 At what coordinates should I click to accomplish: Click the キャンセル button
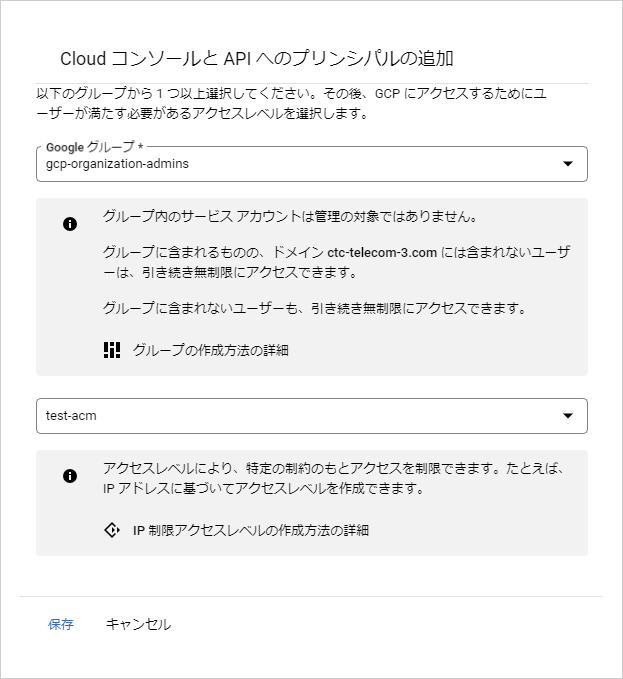(x=139, y=624)
